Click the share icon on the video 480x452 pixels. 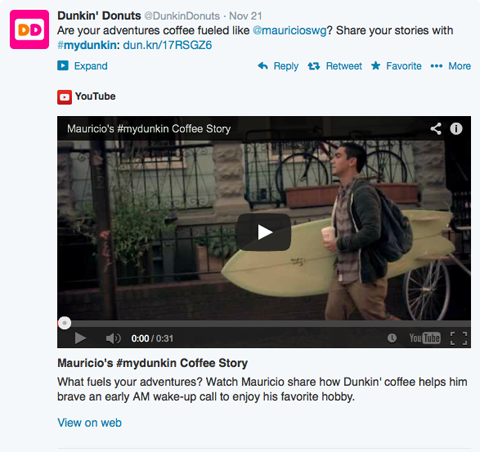coord(436,129)
